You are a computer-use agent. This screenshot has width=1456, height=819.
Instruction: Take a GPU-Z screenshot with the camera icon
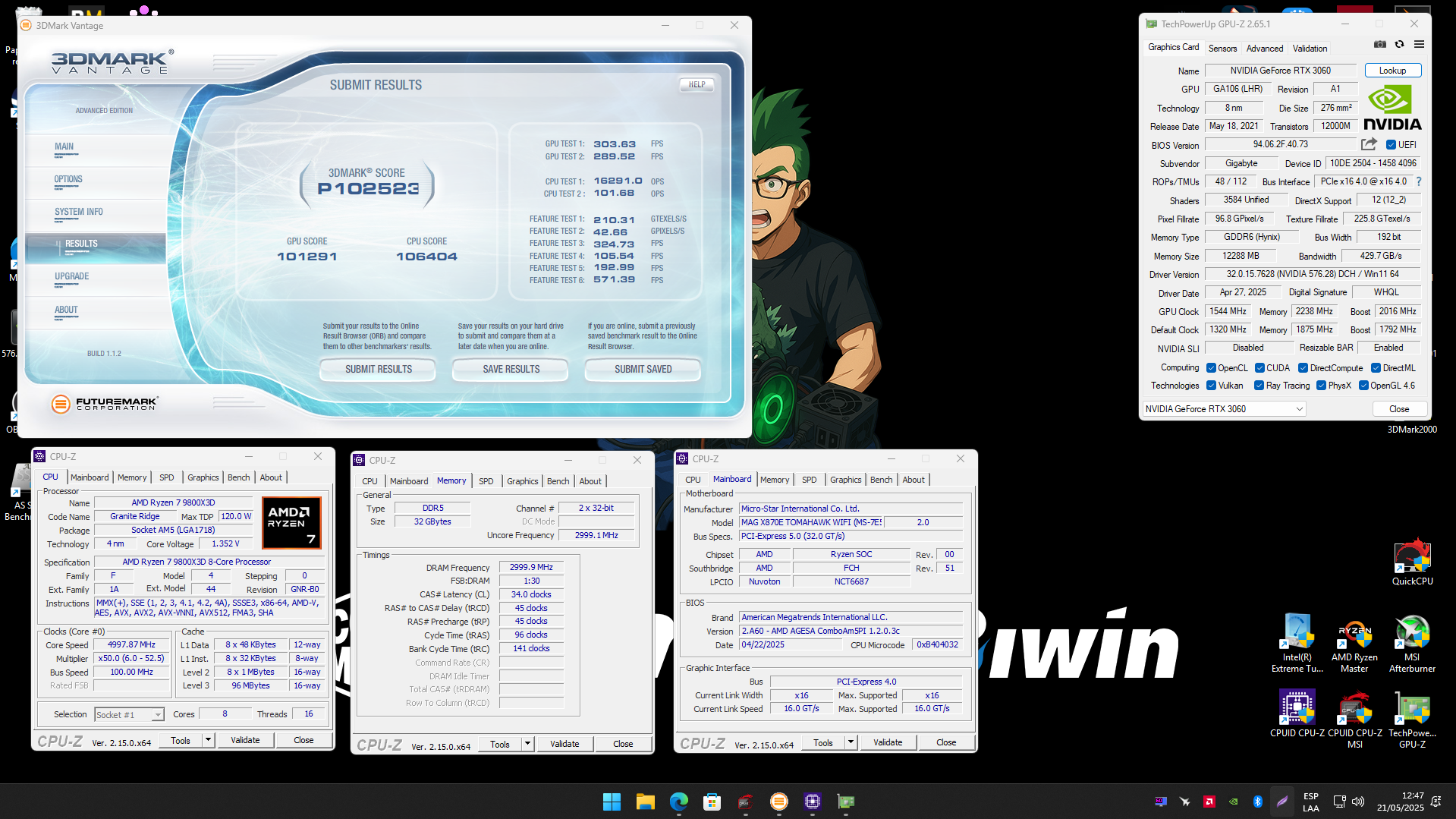[1380, 45]
